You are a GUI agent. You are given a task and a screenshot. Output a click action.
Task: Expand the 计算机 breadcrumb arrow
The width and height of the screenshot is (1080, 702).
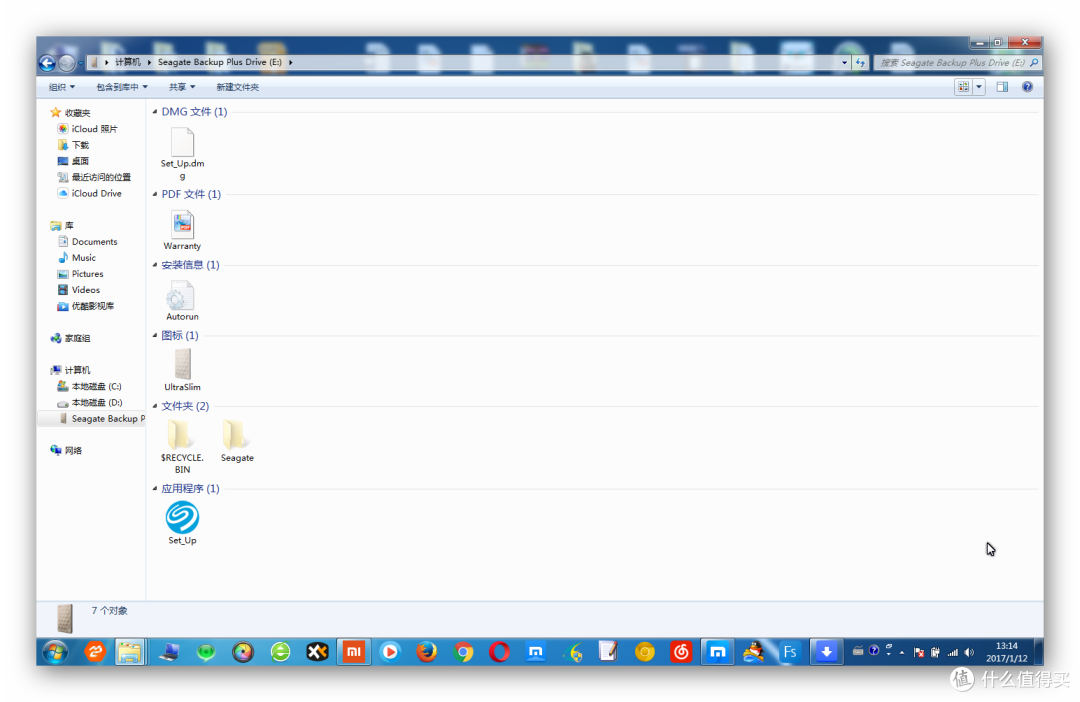coord(149,62)
